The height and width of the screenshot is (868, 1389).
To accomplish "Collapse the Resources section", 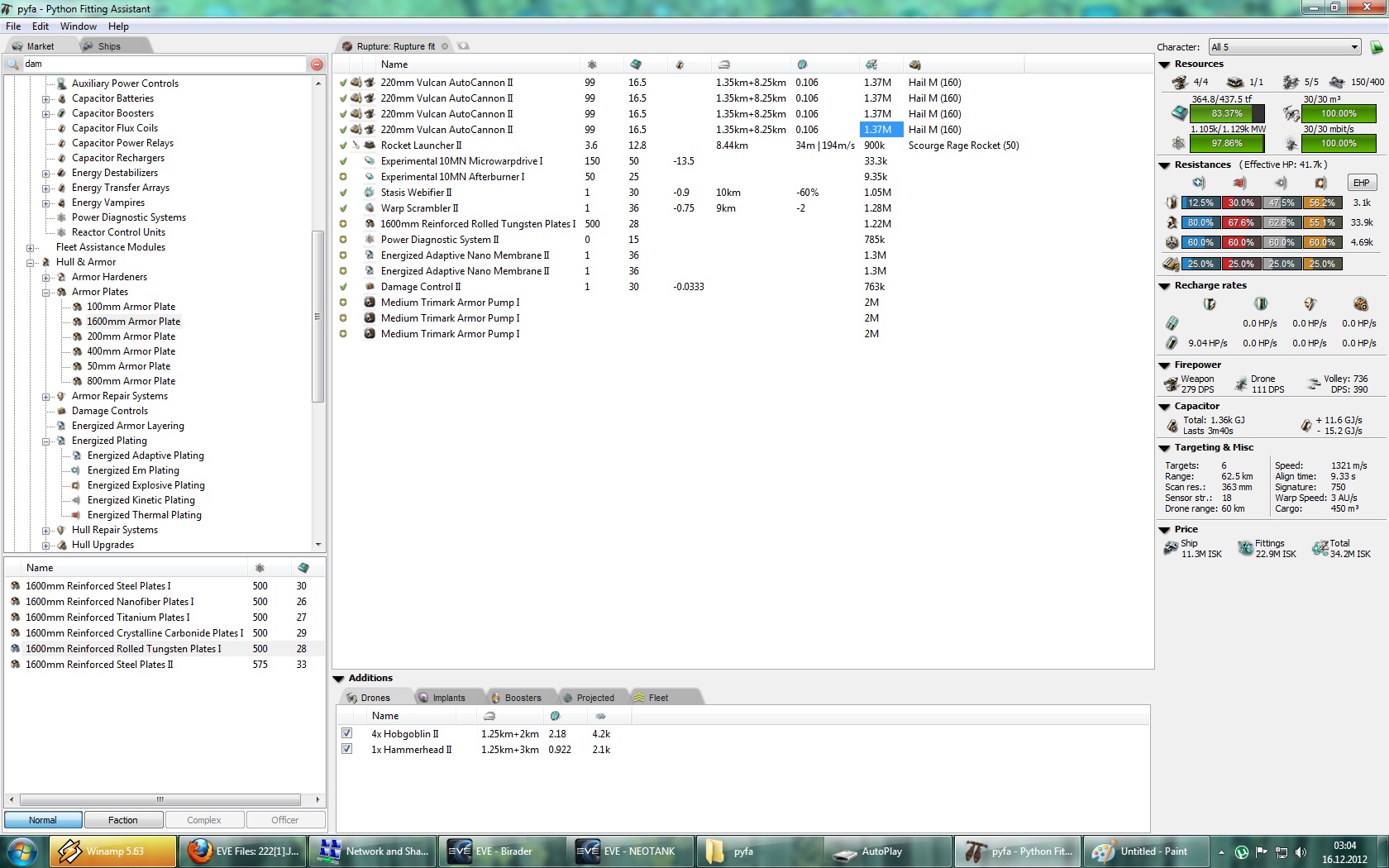I will tap(1165, 64).
